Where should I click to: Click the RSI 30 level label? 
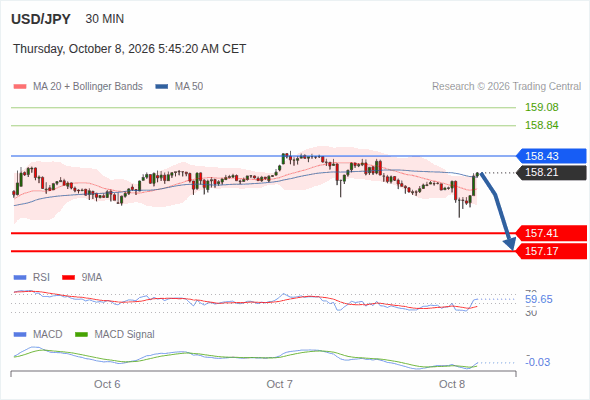point(531,313)
